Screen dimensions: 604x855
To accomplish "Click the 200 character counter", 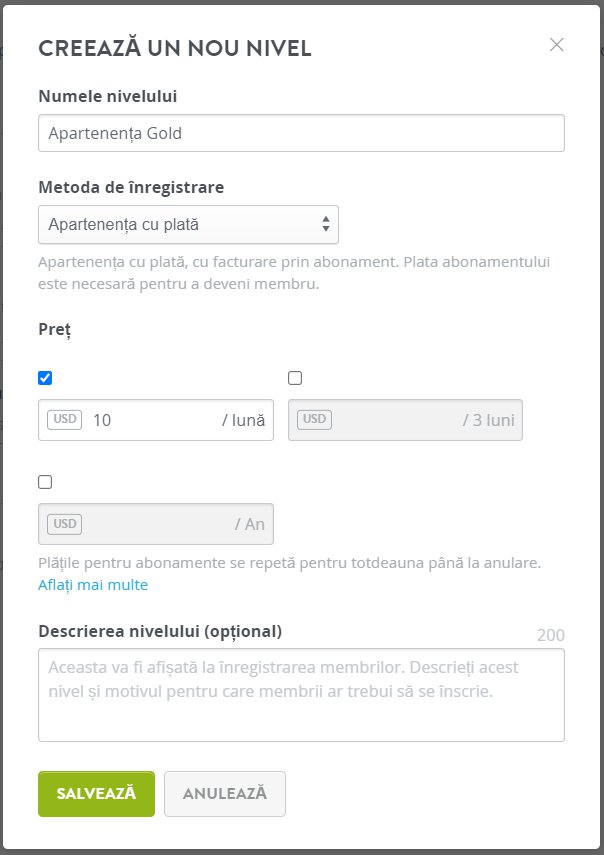I will pyautogui.click(x=551, y=635).
